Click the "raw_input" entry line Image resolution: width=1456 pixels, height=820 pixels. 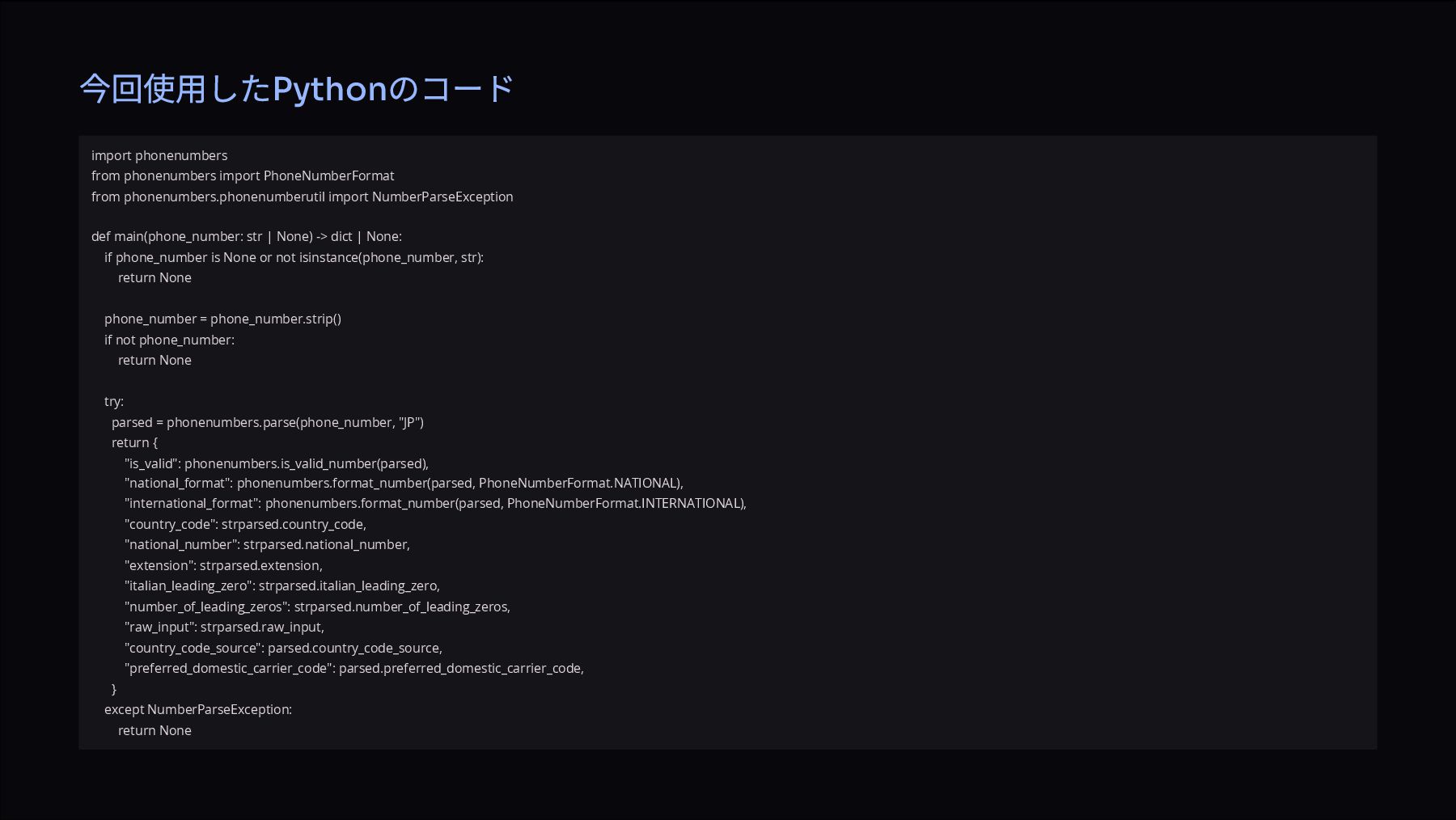pos(224,627)
